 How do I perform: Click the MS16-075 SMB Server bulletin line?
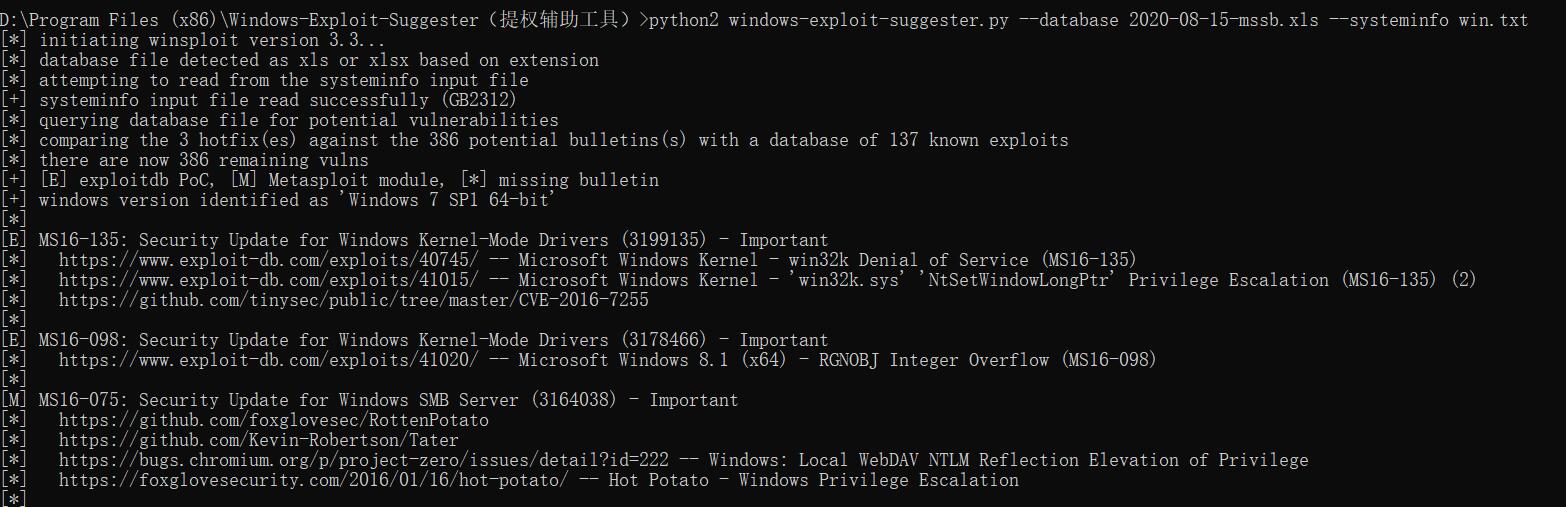(388, 400)
